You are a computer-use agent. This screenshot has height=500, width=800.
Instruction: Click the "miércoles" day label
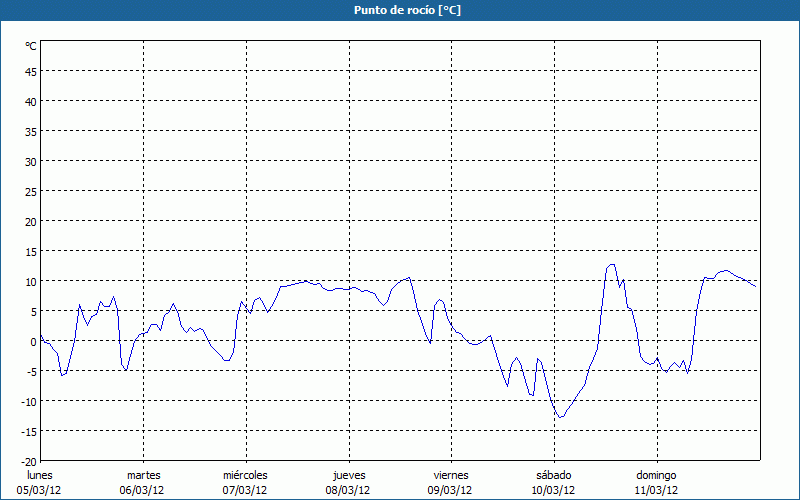tap(245, 475)
